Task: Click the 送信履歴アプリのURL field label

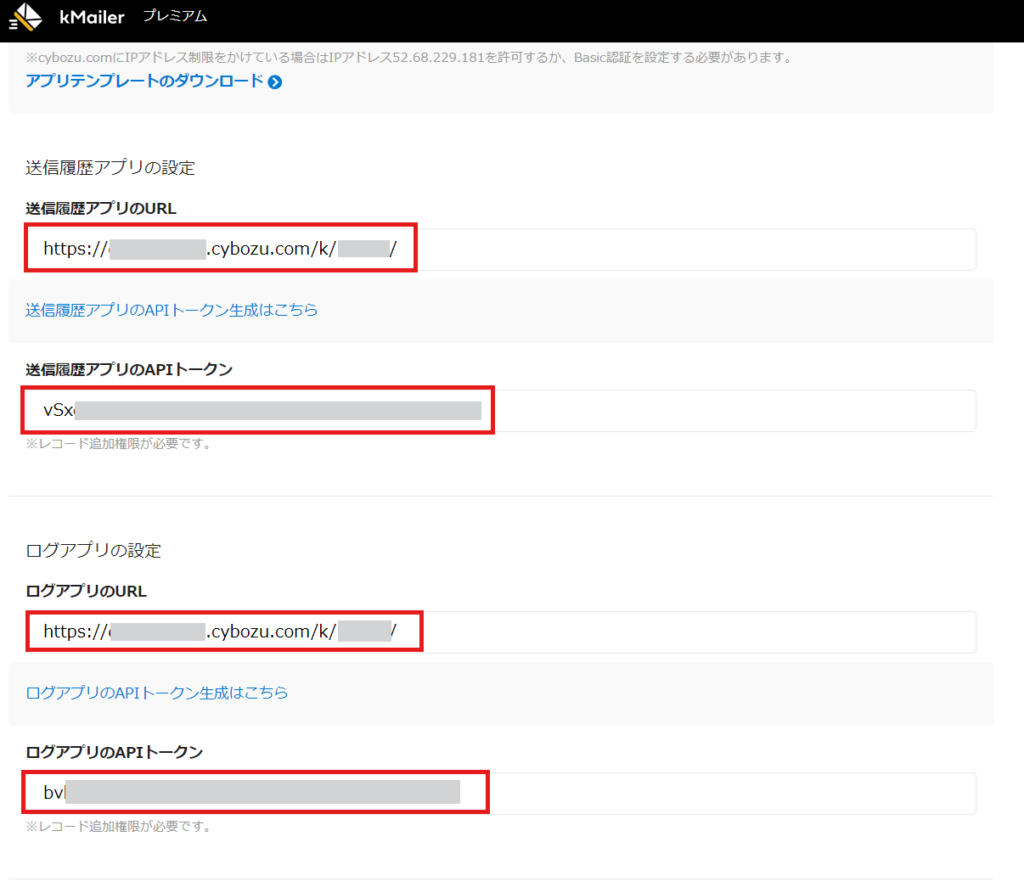Action: pos(100,208)
